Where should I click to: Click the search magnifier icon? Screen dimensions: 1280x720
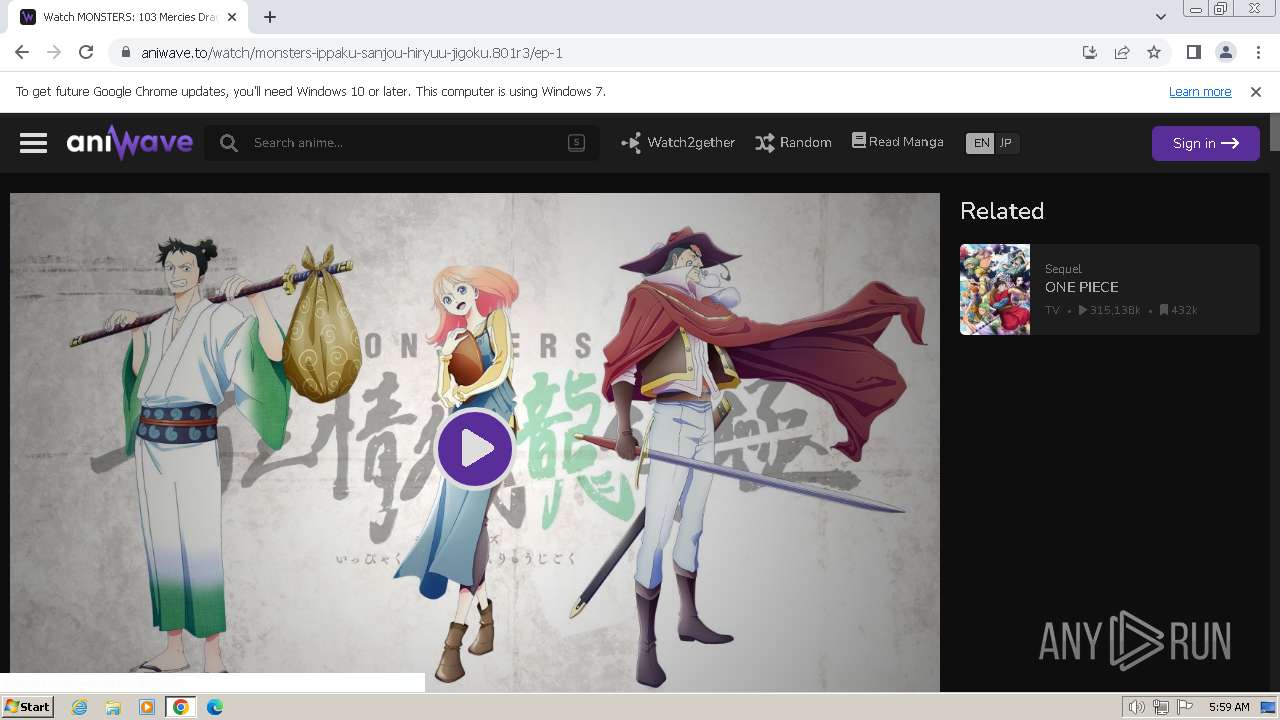[x=229, y=143]
